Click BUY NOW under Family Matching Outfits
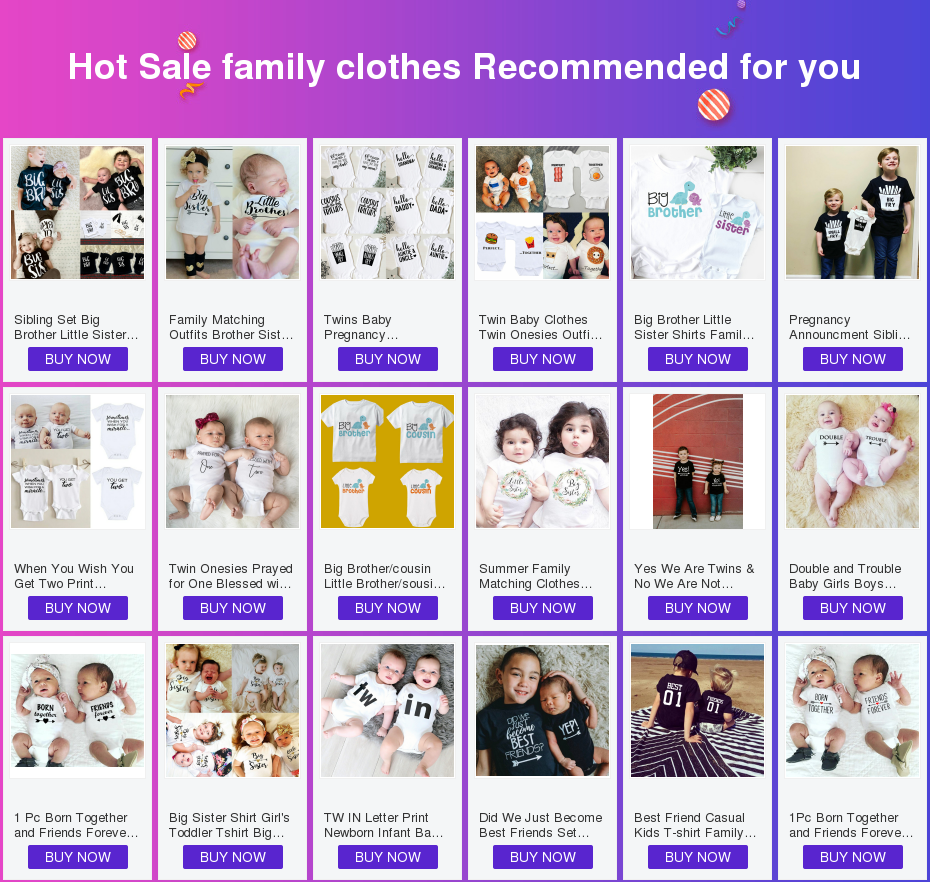This screenshot has height=882, width=930. [x=232, y=359]
